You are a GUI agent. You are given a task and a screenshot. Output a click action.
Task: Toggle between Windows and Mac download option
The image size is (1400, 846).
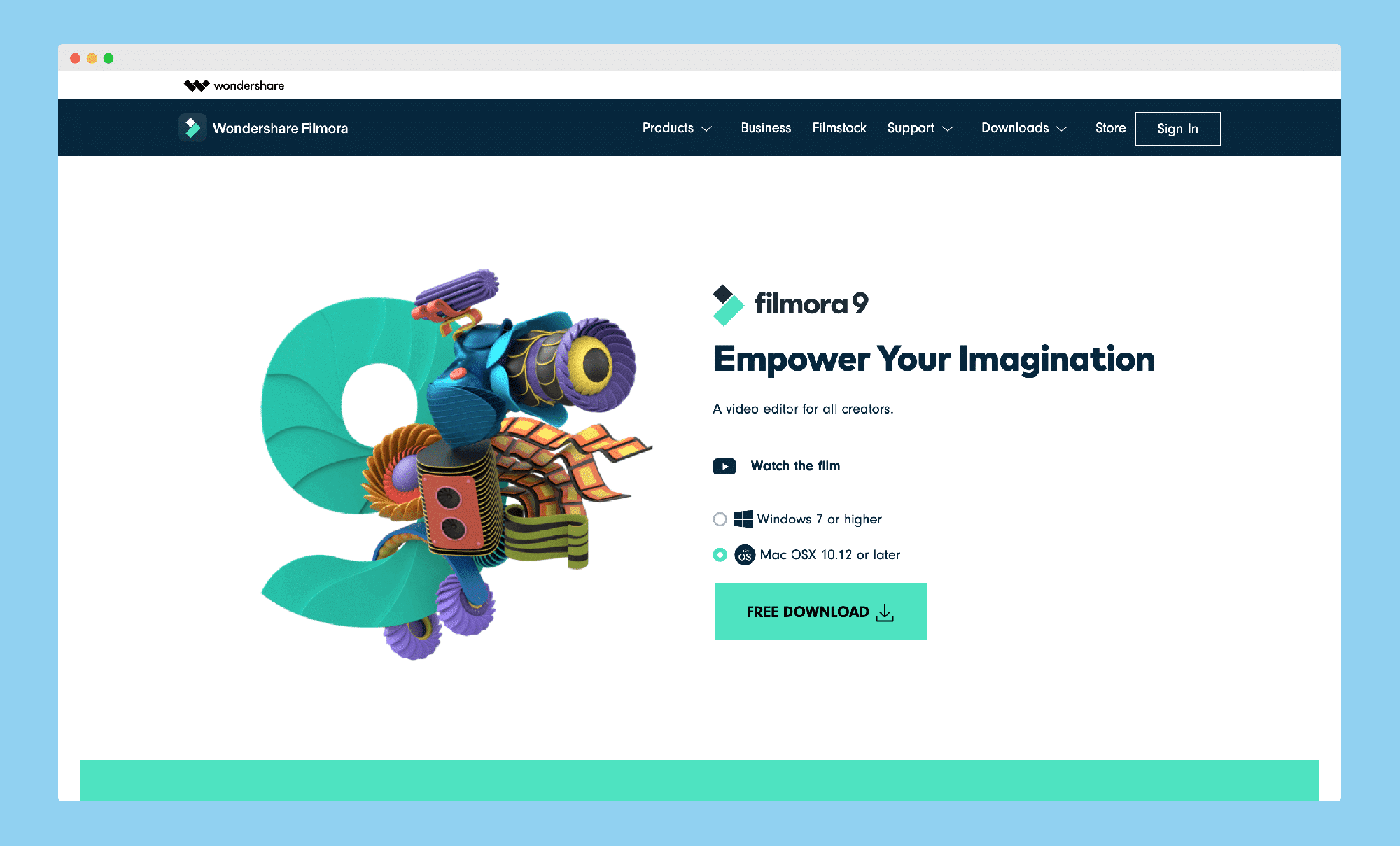(x=721, y=518)
